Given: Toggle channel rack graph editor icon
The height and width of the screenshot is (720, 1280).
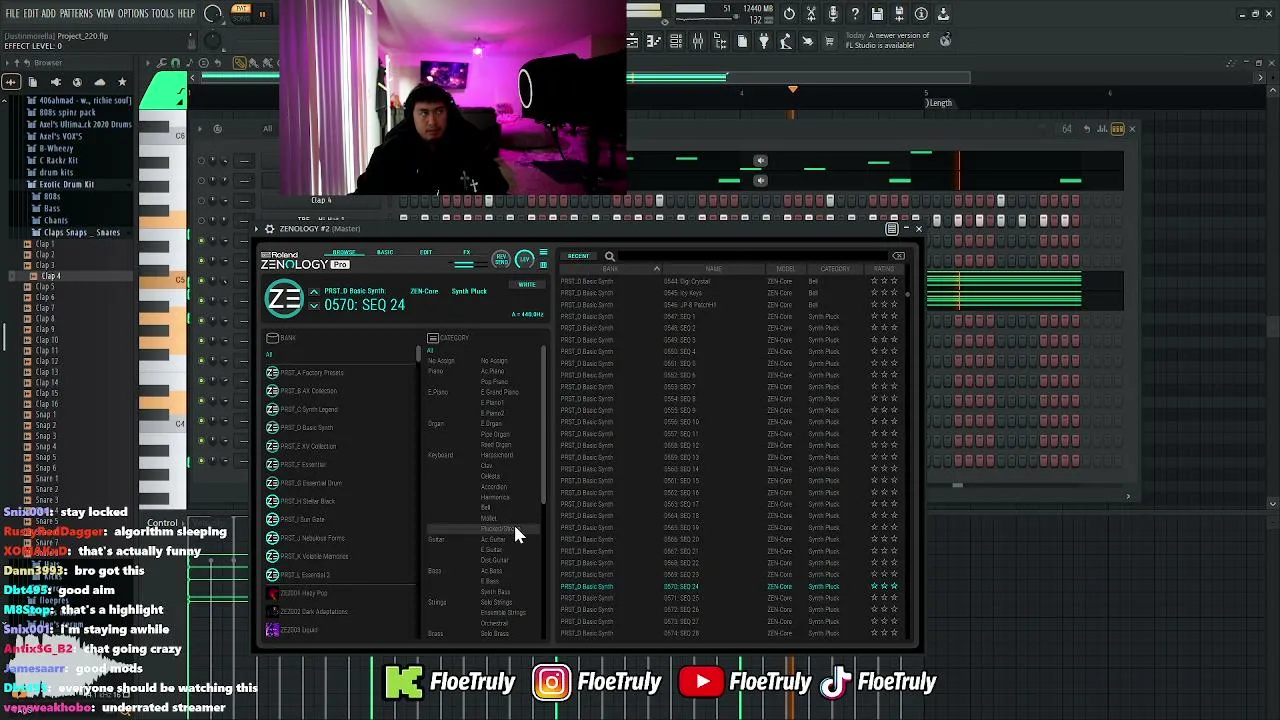Looking at the screenshot, I should point(1101,129).
